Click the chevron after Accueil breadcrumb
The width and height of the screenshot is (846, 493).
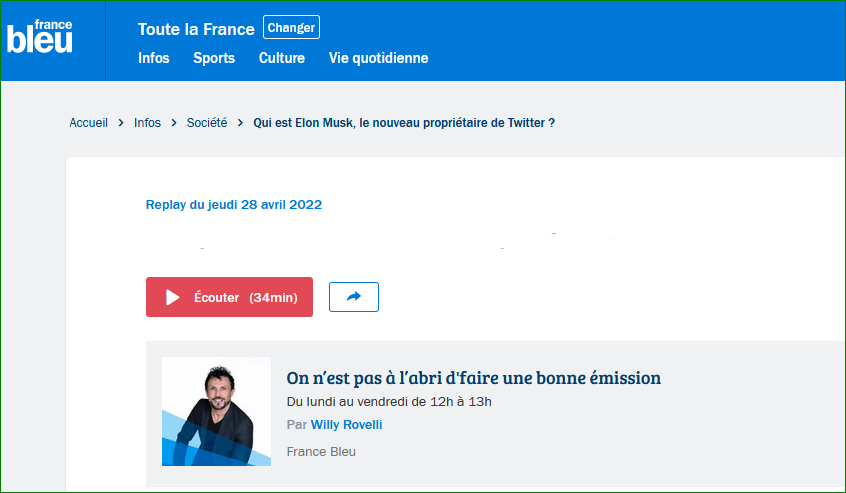pyautogui.click(x=121, y=123)
